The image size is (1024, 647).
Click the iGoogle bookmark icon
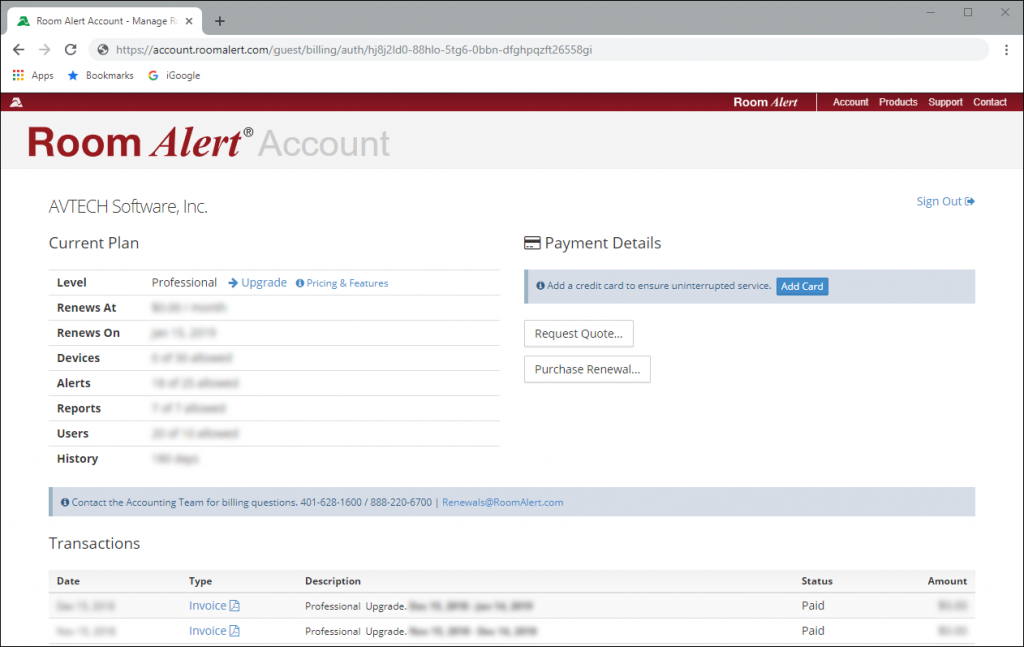pyautogui.click(x=152, y=74)
